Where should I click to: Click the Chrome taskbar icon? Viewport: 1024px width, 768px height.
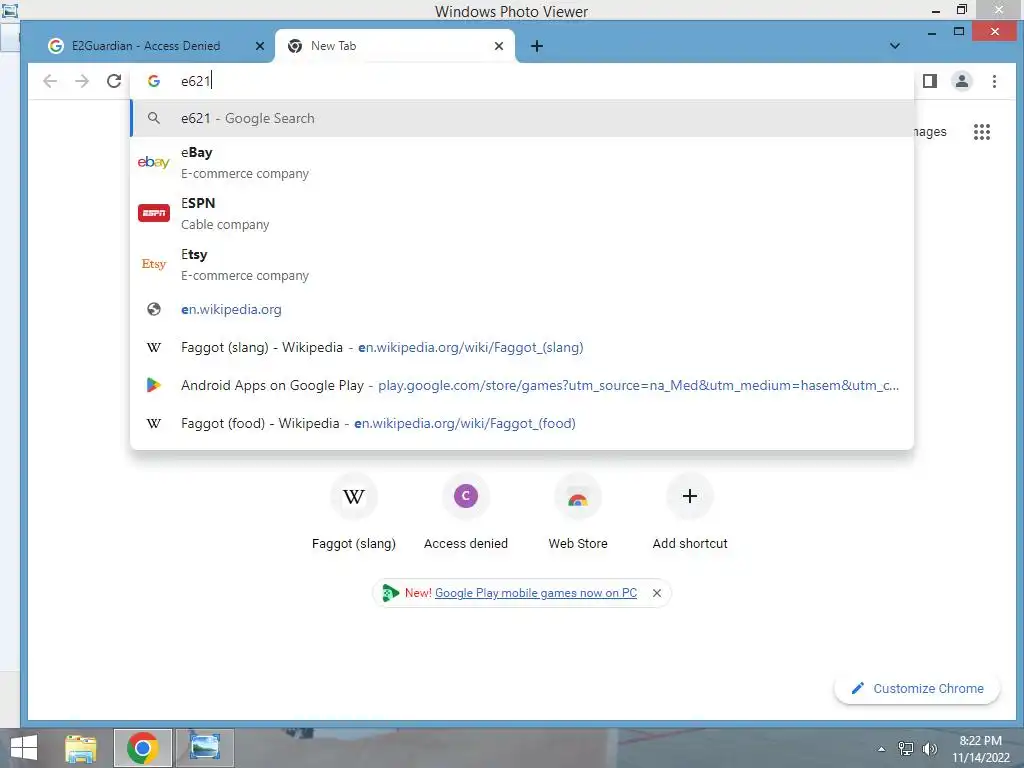click(143, 748)
